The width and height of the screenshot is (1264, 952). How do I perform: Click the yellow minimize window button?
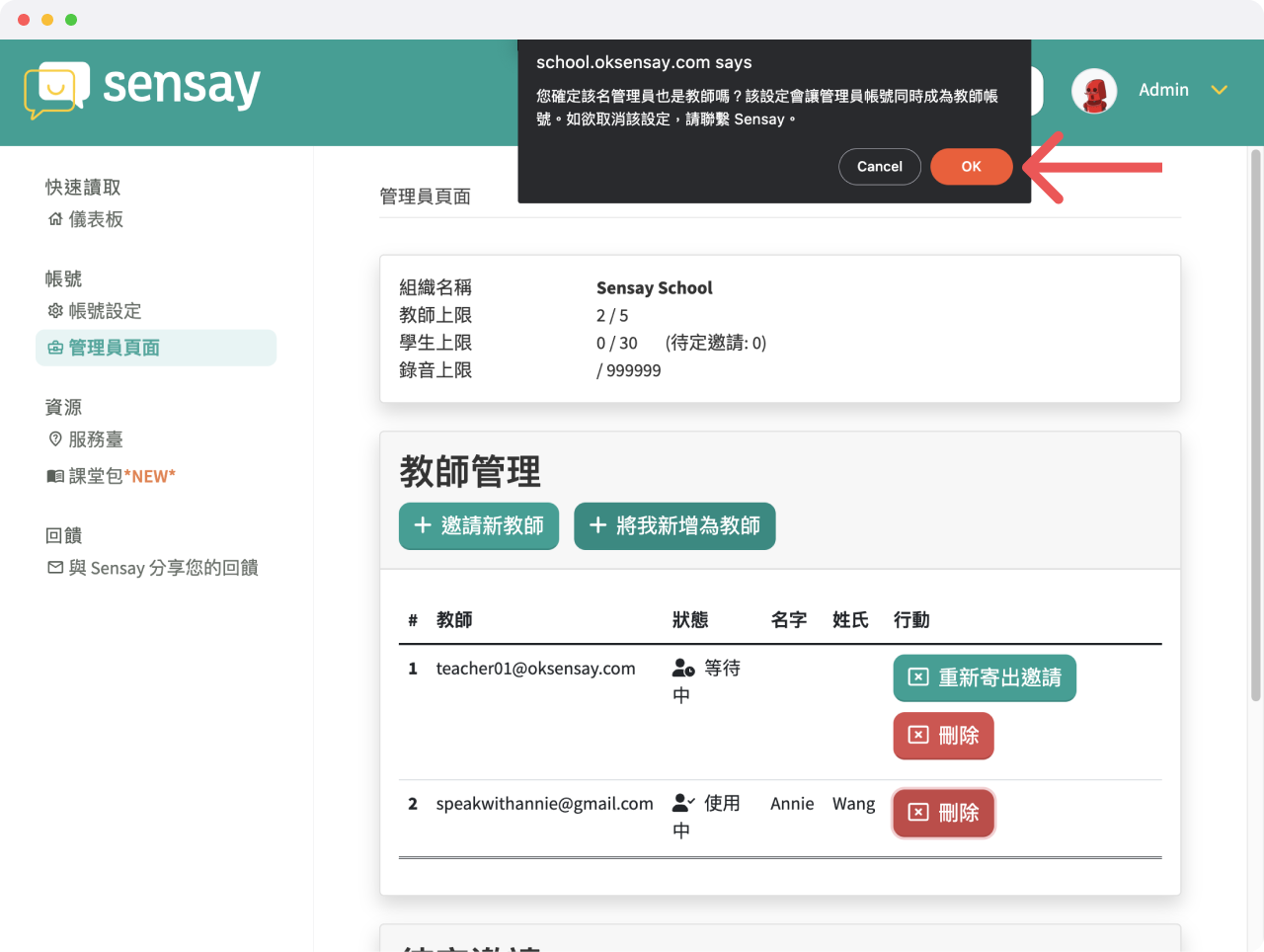click(47, 20)
